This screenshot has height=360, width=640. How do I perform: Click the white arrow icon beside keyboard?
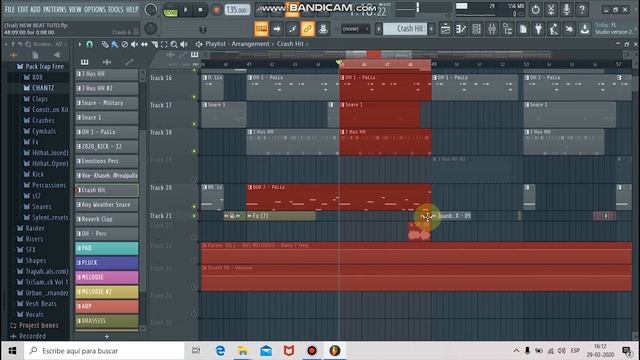(277, 29)
